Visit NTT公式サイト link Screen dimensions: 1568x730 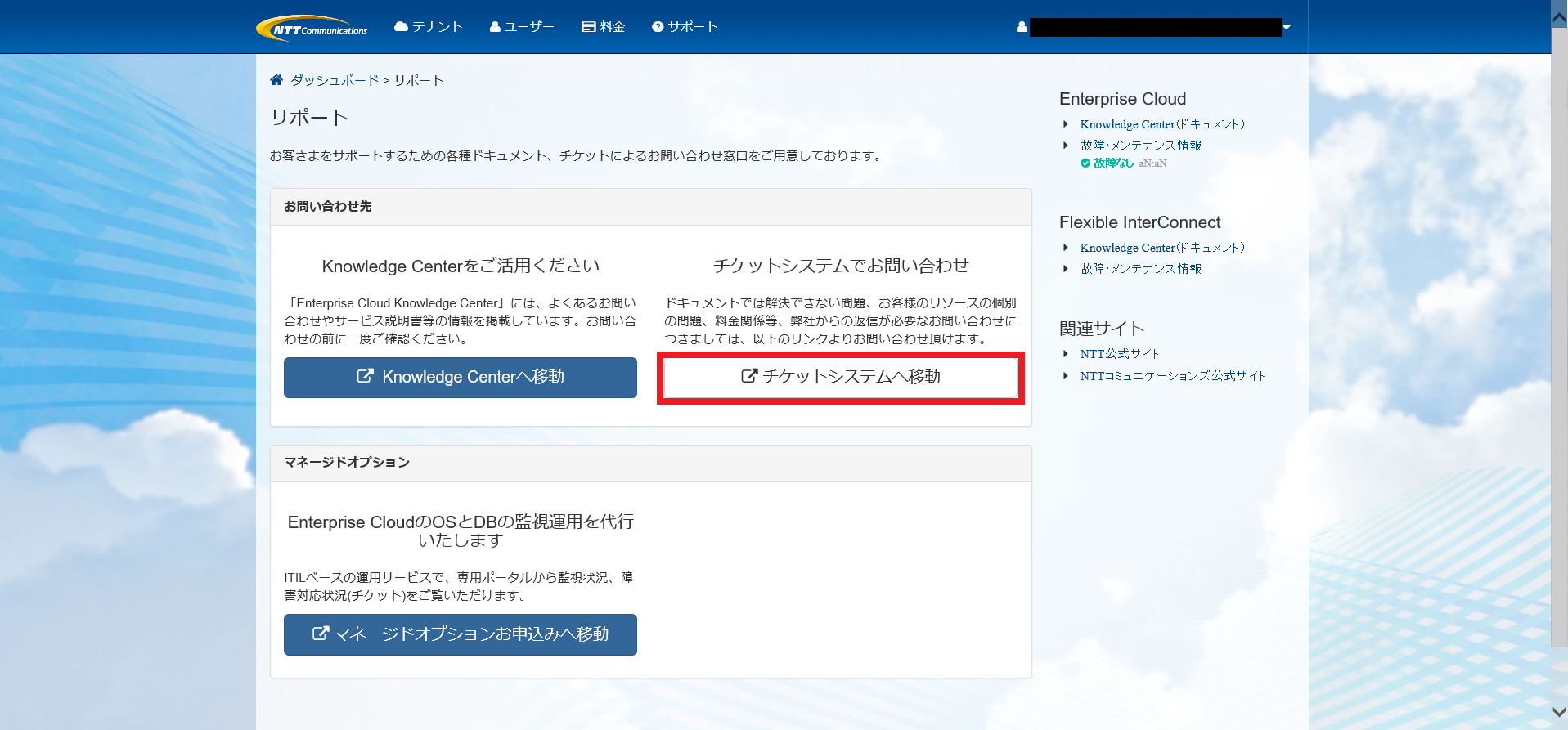pyautogui.click(x=1119, y=354)
